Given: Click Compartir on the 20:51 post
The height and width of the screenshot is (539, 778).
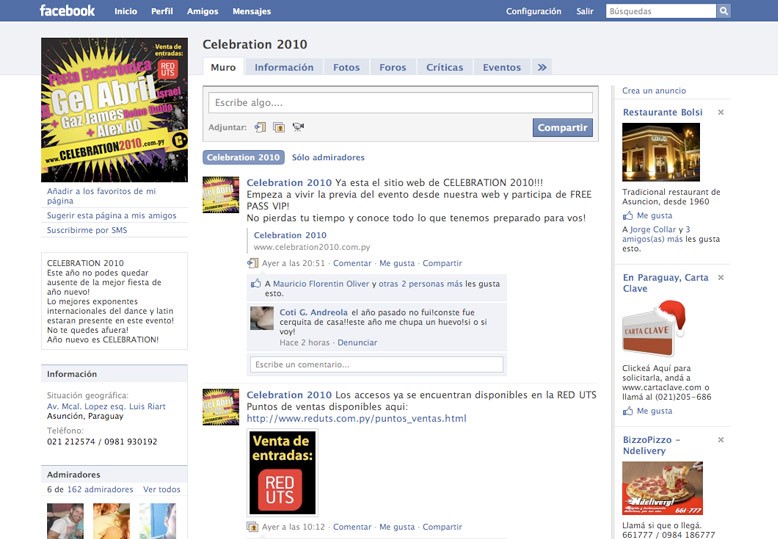Looking at the screenshot, I should [442, 263].
